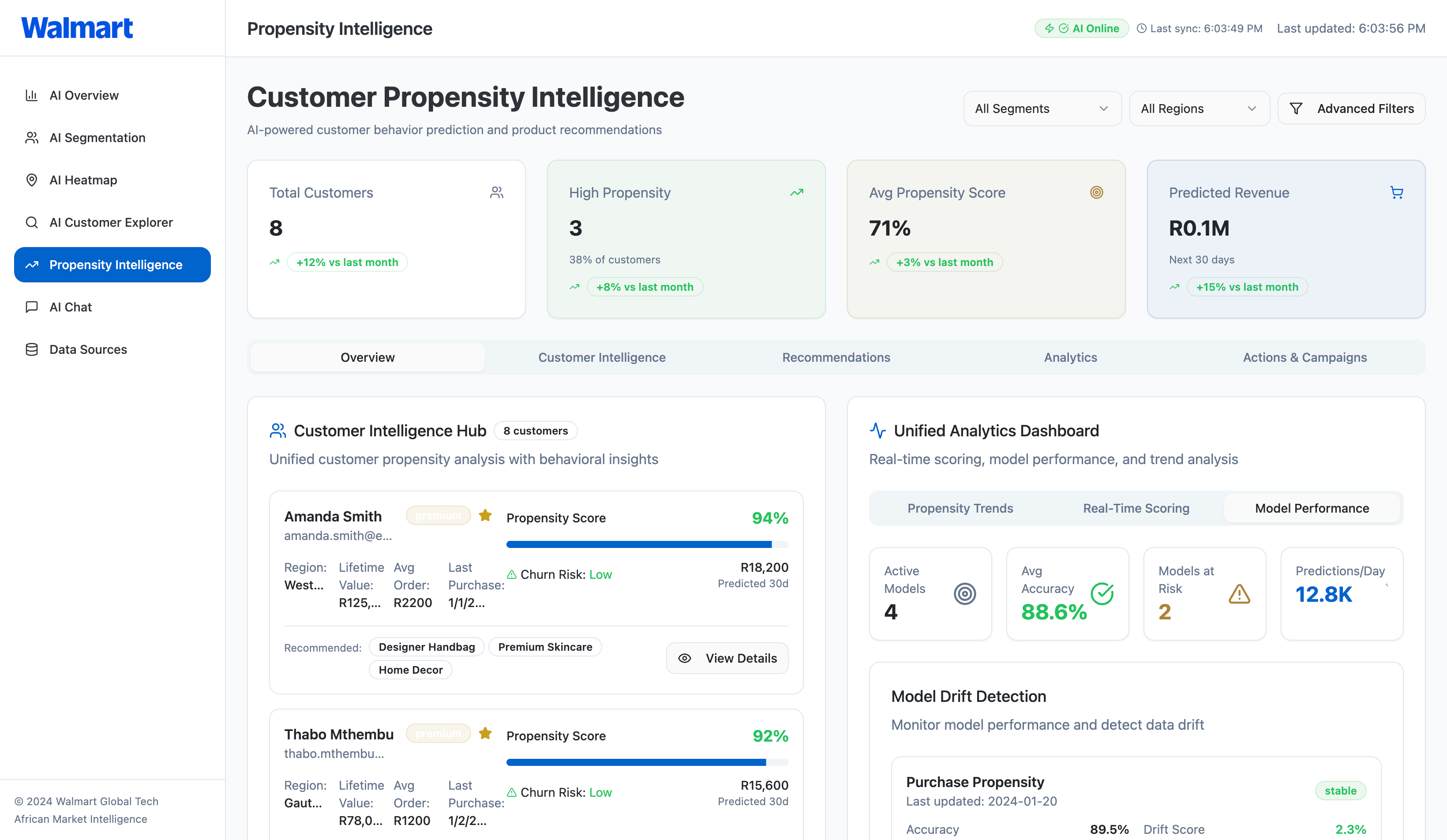Click the gold star next to Amanda Smith
The width and height of the screenshot is (1447, 840).
(485, 515)
